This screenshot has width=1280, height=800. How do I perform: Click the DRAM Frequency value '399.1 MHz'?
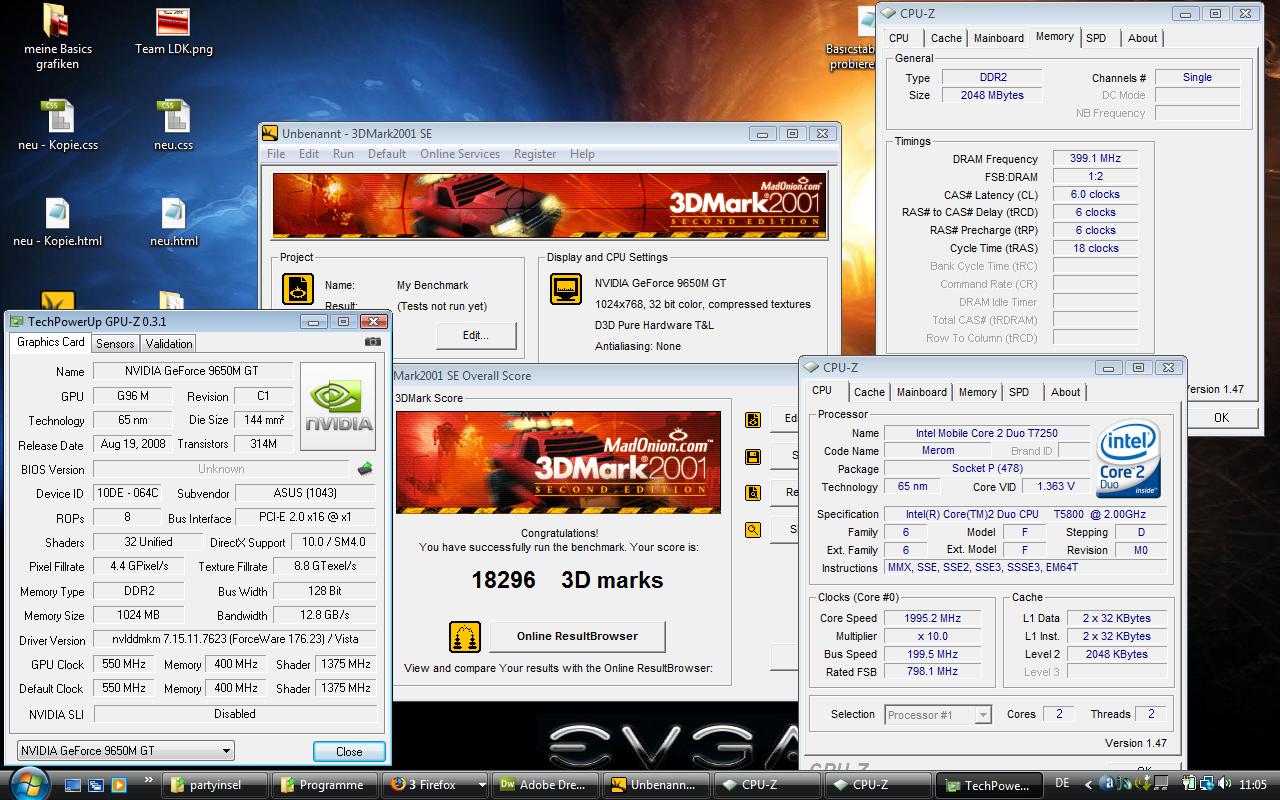tap(1095, 158)
